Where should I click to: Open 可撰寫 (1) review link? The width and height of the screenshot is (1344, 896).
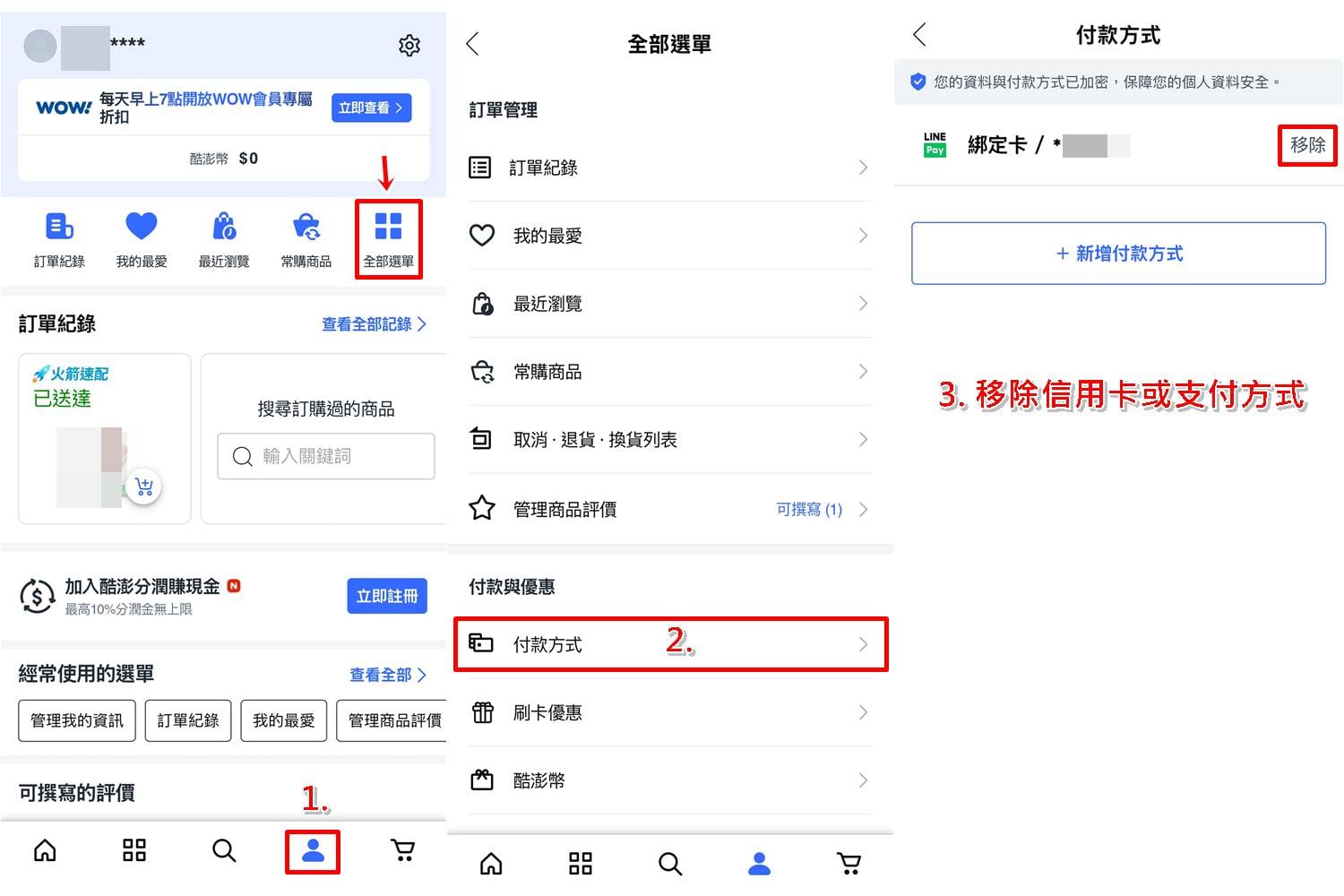coord(809,510)
